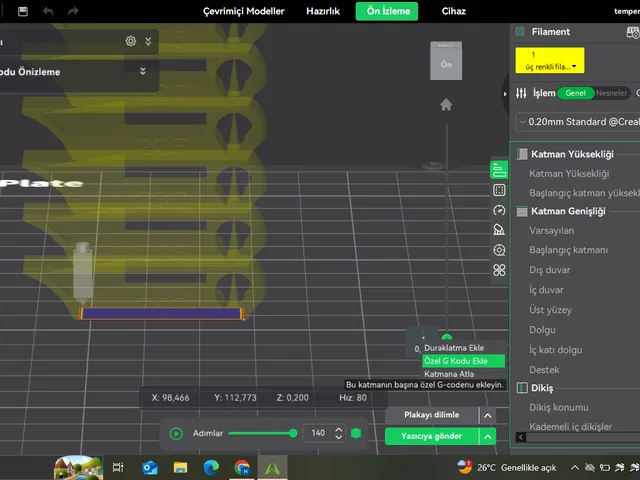
Task: Toggle process mode to Nesneler
Action: click(x=611, y=93)
